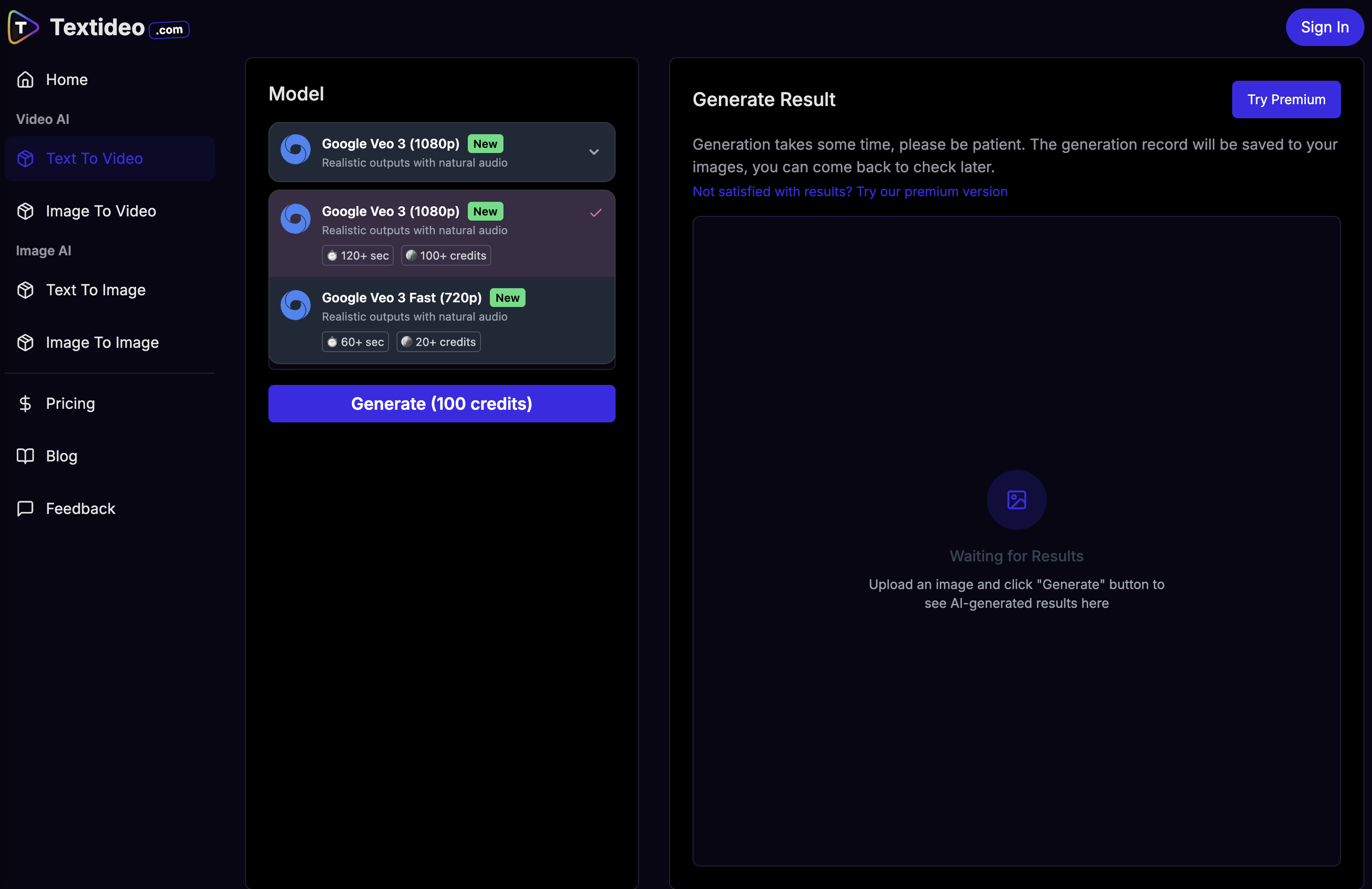Click the Blog open-book icon
Image resolution: width=1372 pixels, height=889 pixels.
pyautogui.click(x=25, y=456)
